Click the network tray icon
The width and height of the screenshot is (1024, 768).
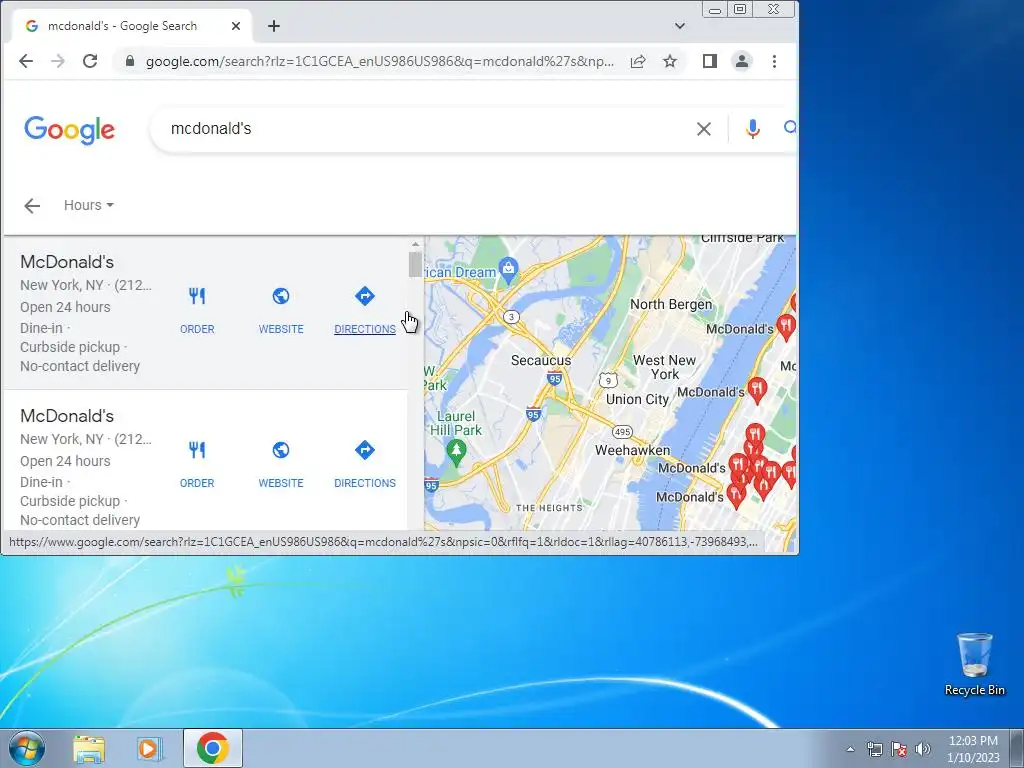874,749
